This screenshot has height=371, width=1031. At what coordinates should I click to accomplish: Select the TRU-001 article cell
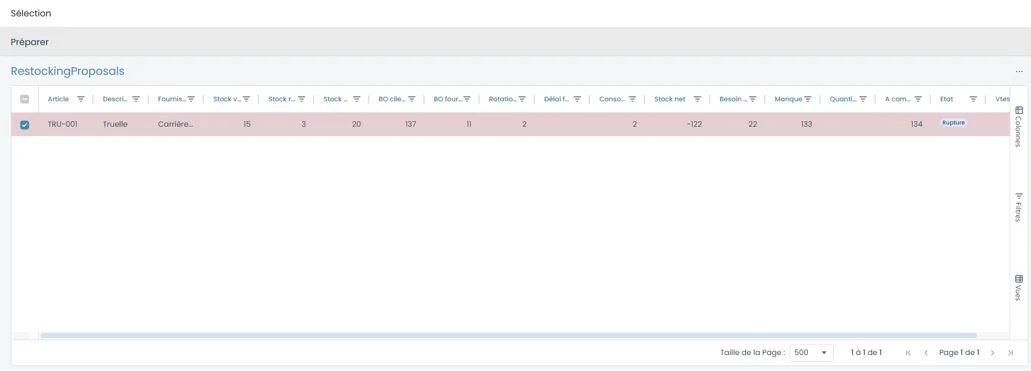point(66,124)
